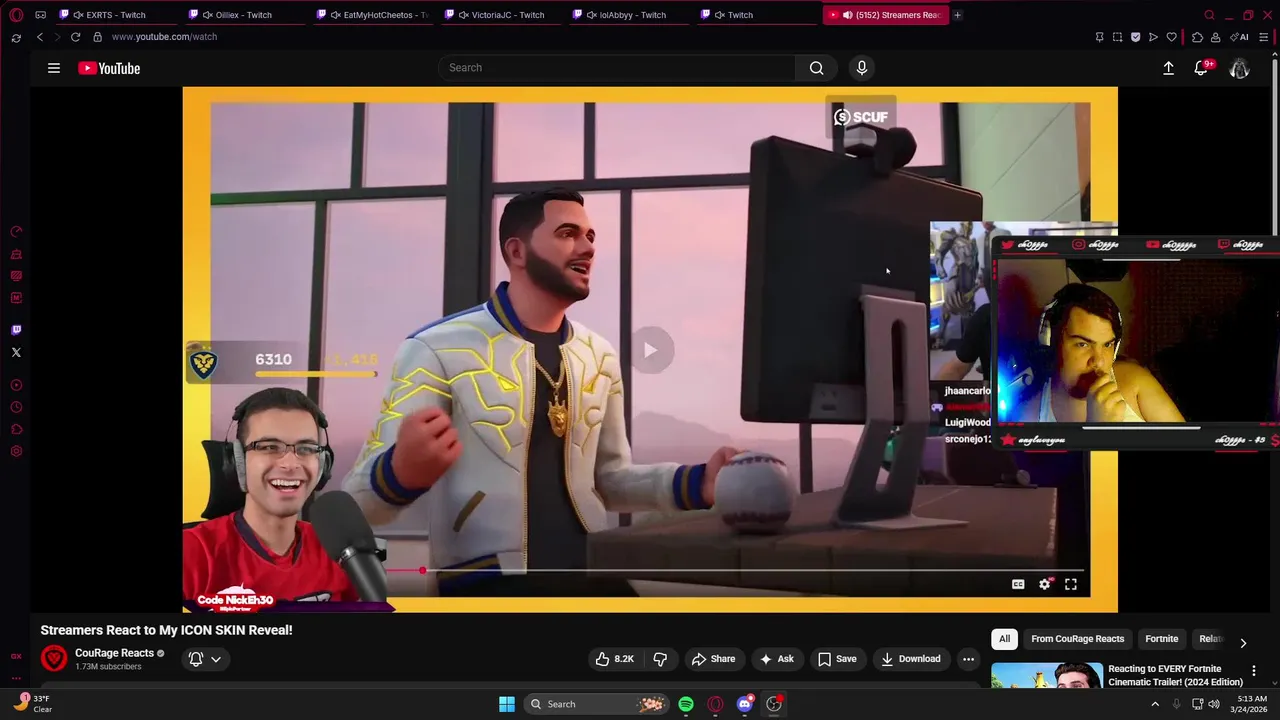Open the YouTube guide hamburger menu
Viewport: 1280px width, 720px height.
coord(54,68)
